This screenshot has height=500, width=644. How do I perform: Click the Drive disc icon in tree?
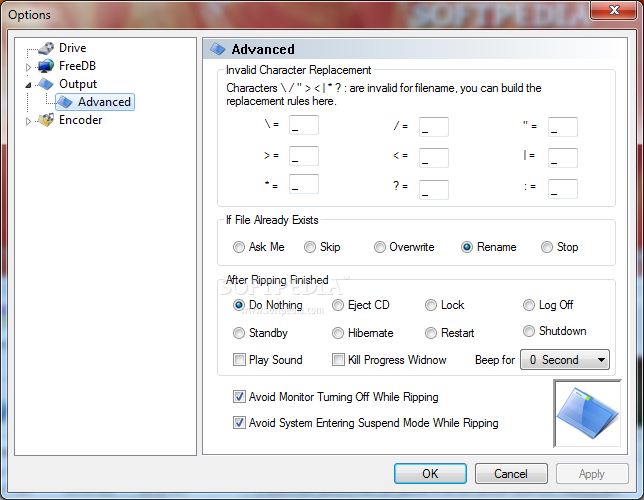(x=46, y=48)
